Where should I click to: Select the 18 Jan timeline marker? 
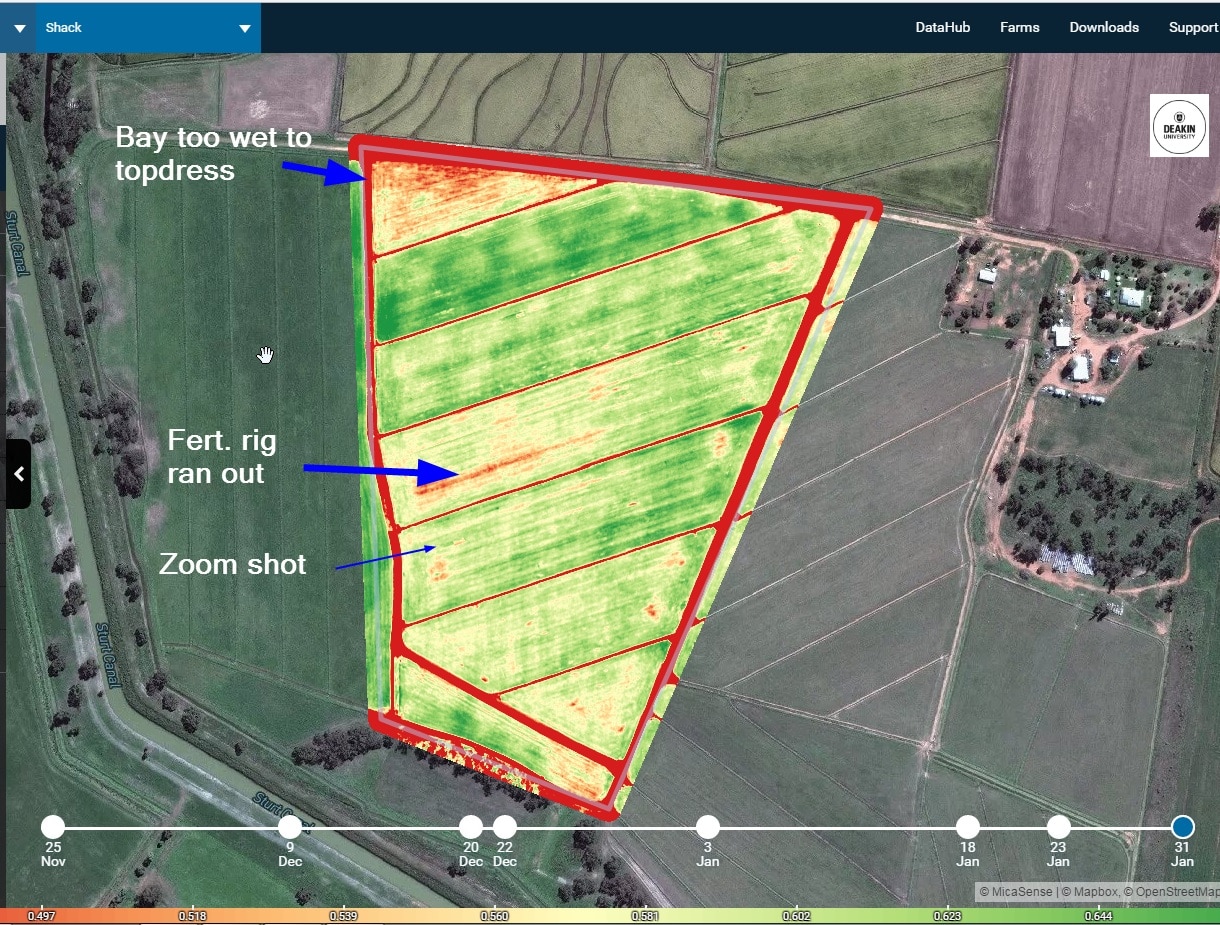click(x=967, y=827)
